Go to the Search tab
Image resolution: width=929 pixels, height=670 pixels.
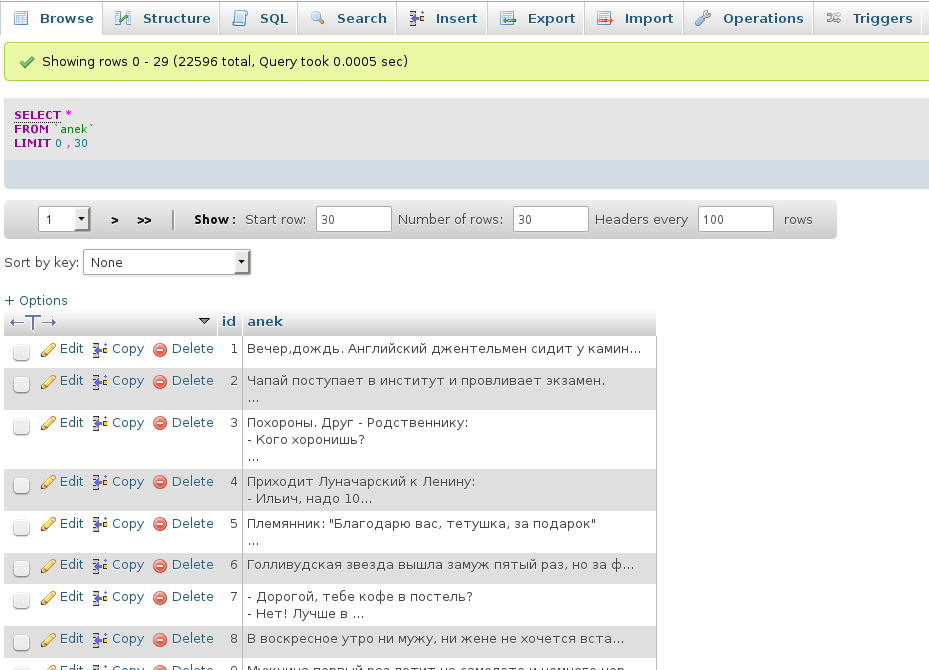(348, 18)
